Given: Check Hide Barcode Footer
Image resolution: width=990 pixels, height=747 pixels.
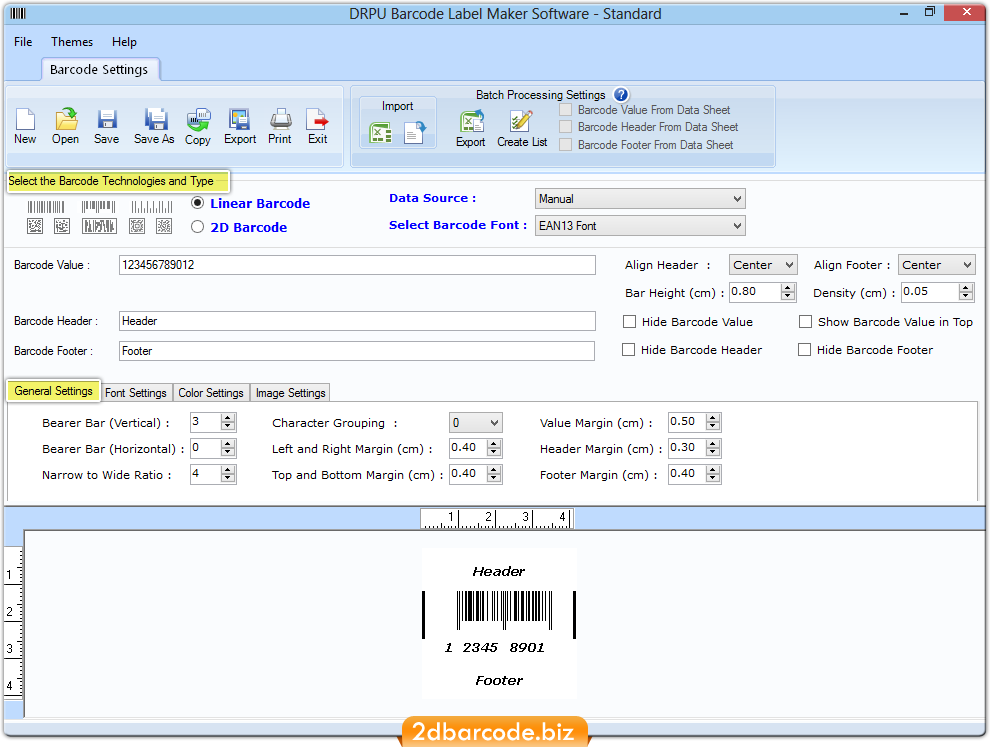Looking at the screenshot, I should coord(804,349).
